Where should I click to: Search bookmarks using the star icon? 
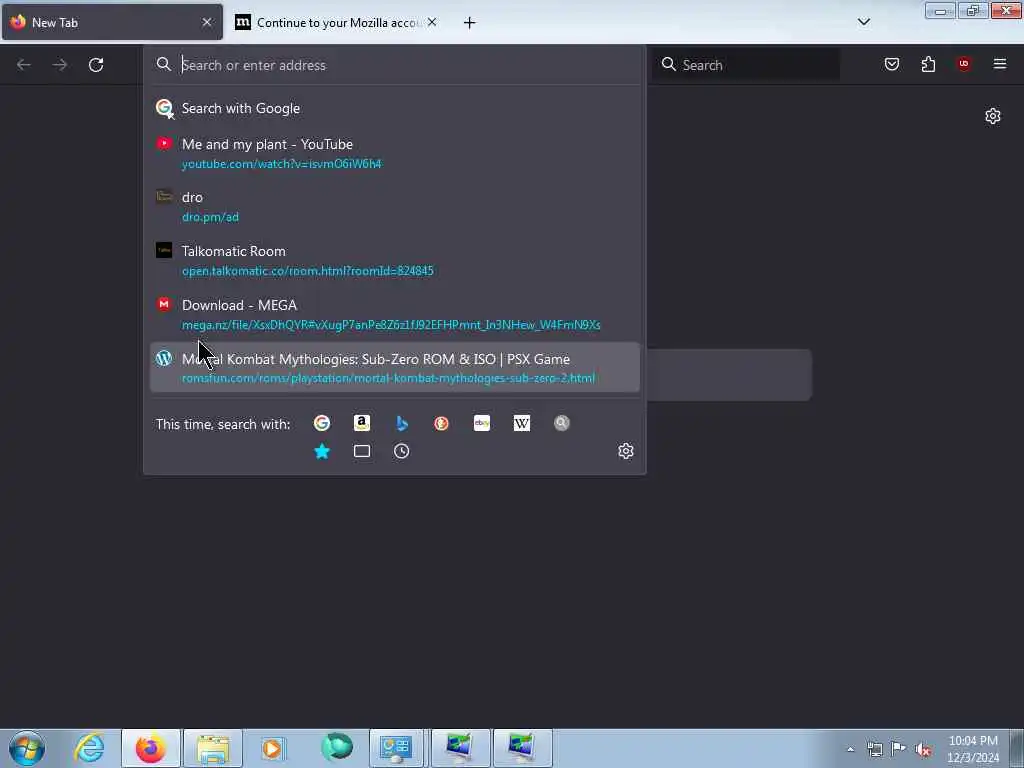tap(321, 451)
